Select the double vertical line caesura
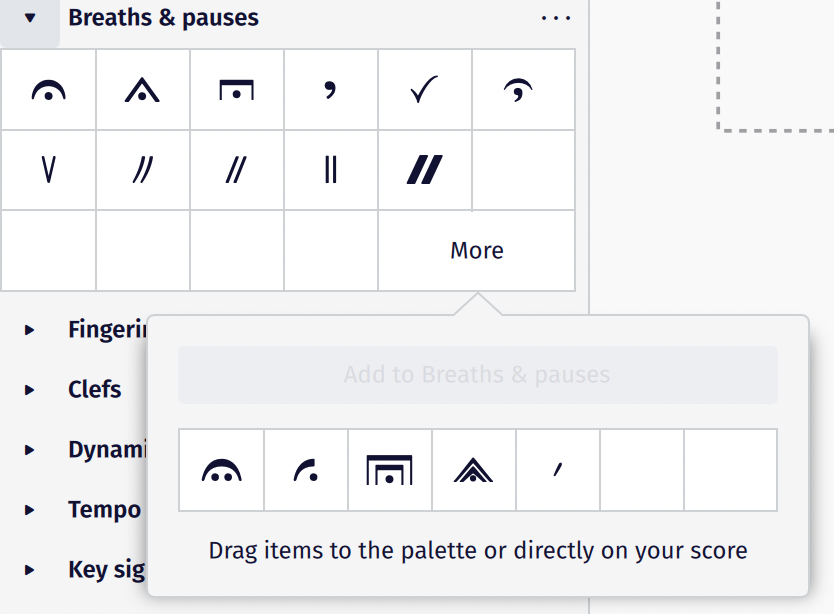 click(x=331, y=170)
